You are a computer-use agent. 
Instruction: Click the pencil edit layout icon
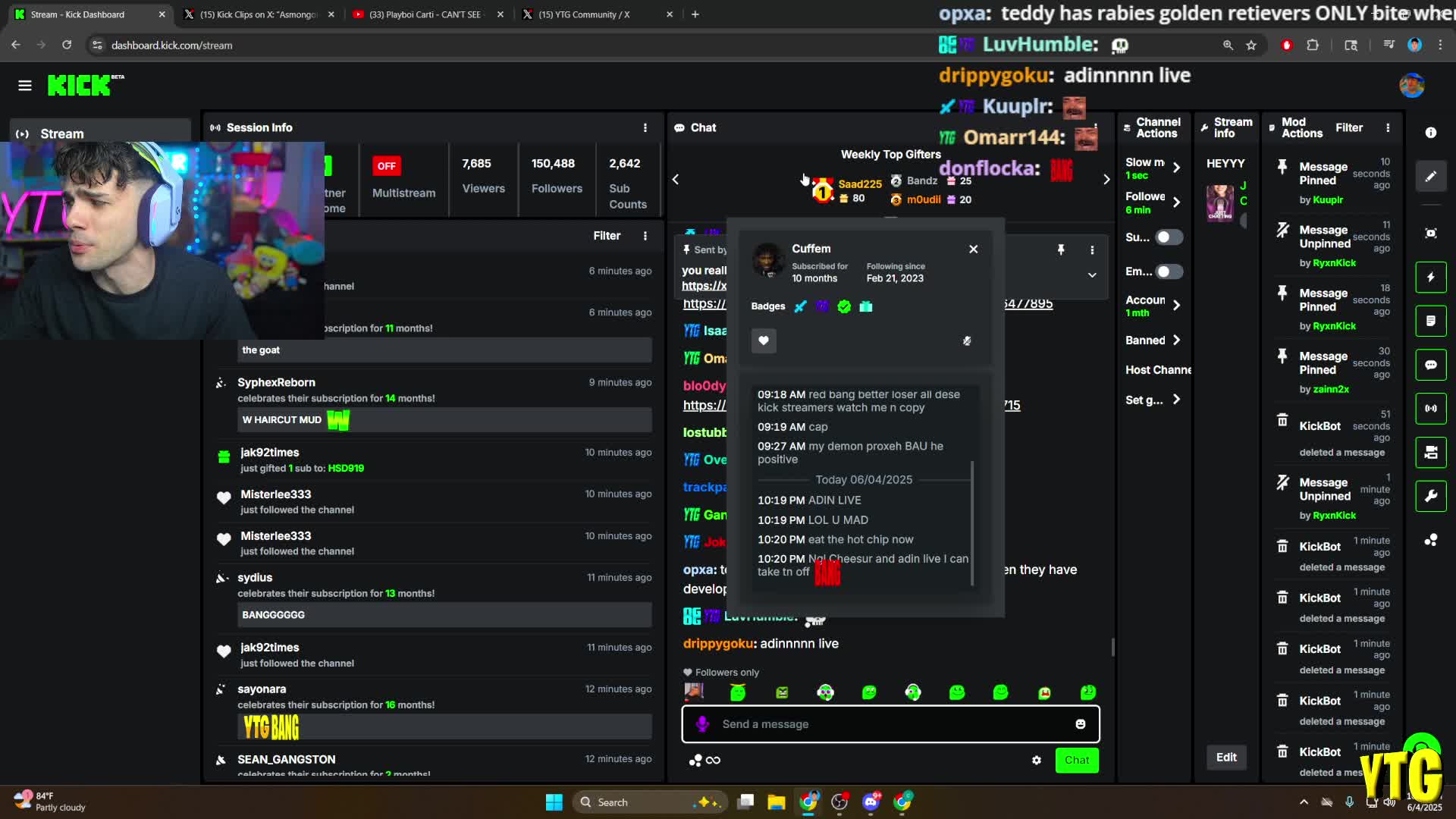(1431, 177)
